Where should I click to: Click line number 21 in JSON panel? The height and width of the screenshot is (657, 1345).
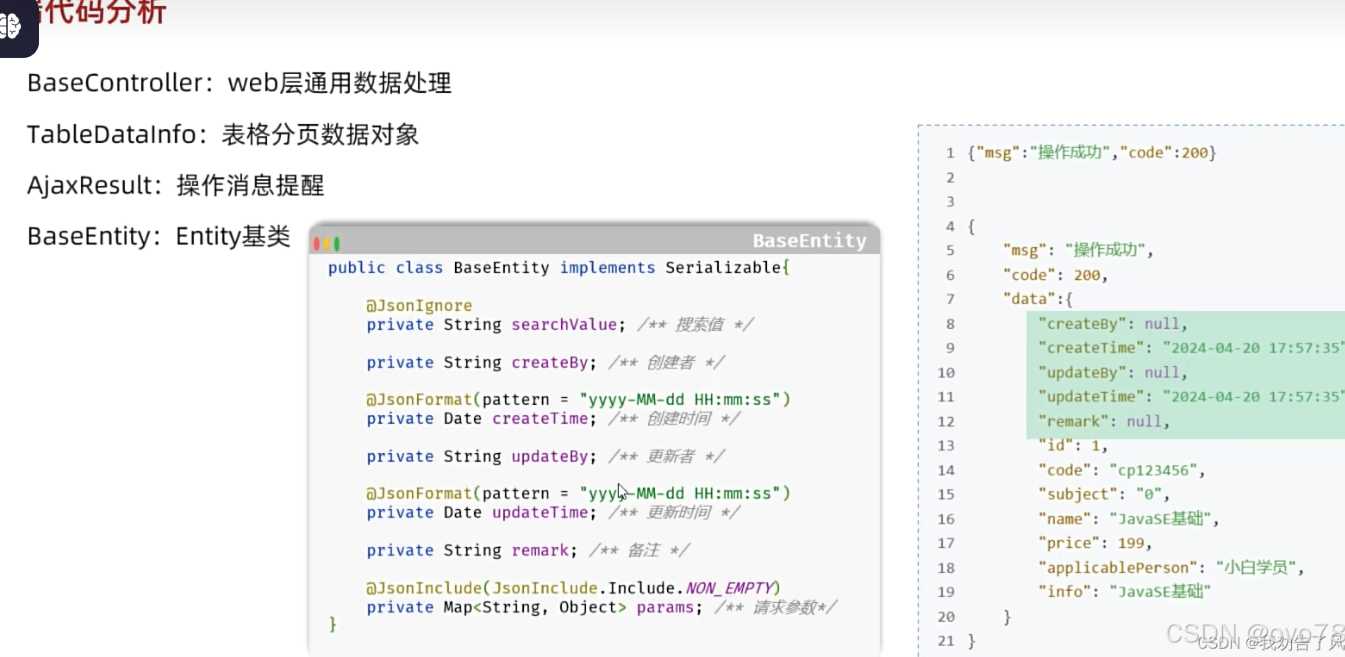946,641
